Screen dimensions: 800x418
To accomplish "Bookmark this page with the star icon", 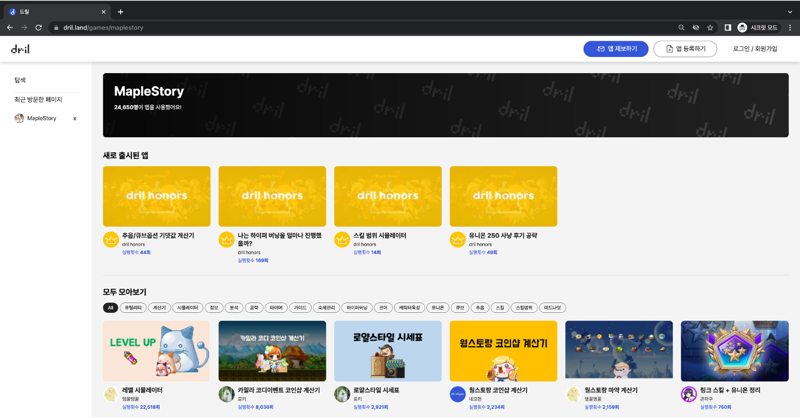I will tap(710, 28).
